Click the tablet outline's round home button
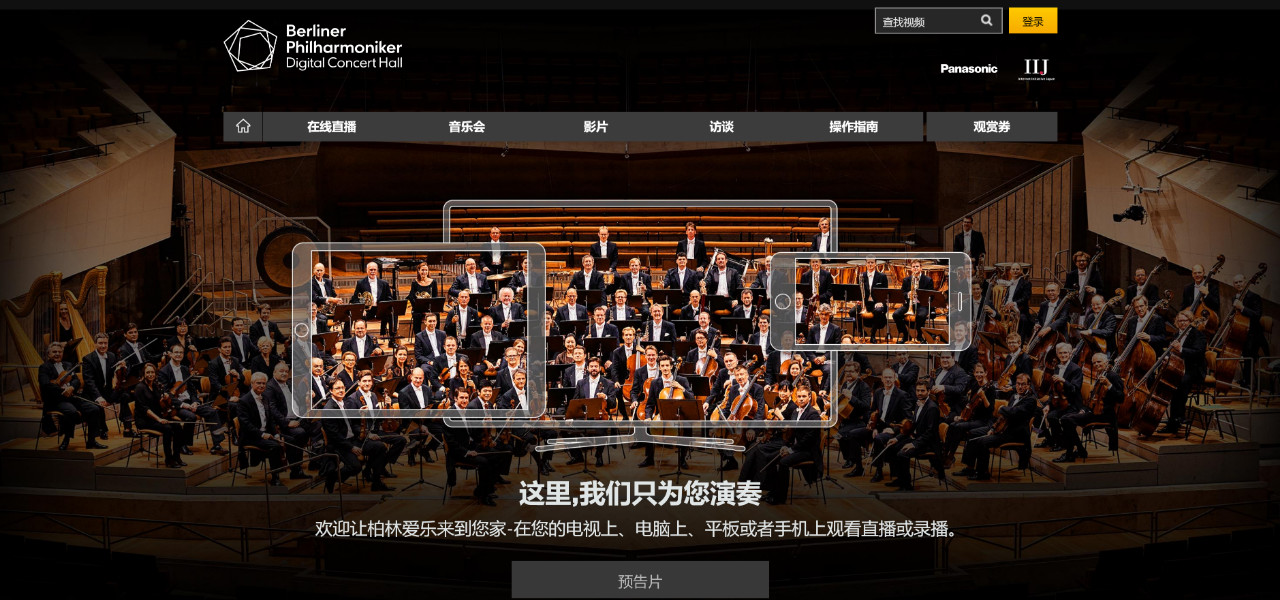 302,329
